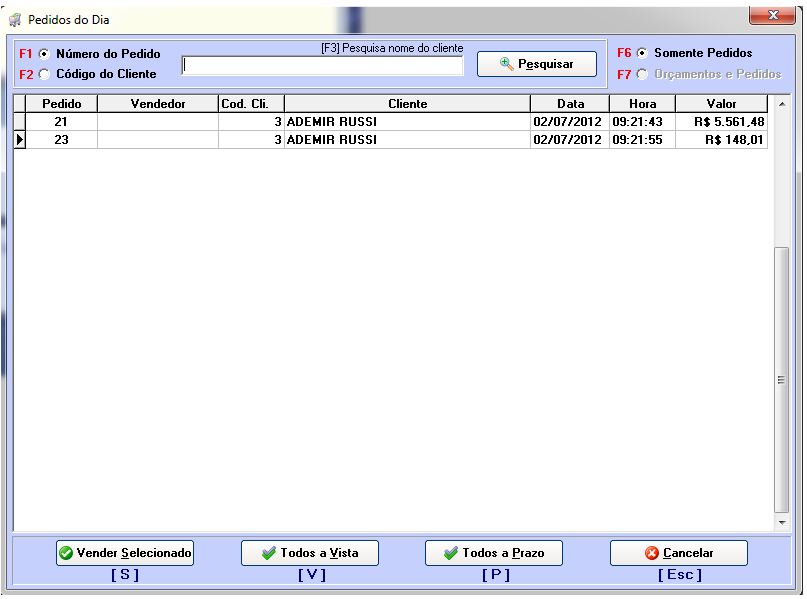The height and width of the screenshot is (599, 807).
Task: Click the [ V ] shortcut label
Action: pyautogui.click(x=312, y=575)
